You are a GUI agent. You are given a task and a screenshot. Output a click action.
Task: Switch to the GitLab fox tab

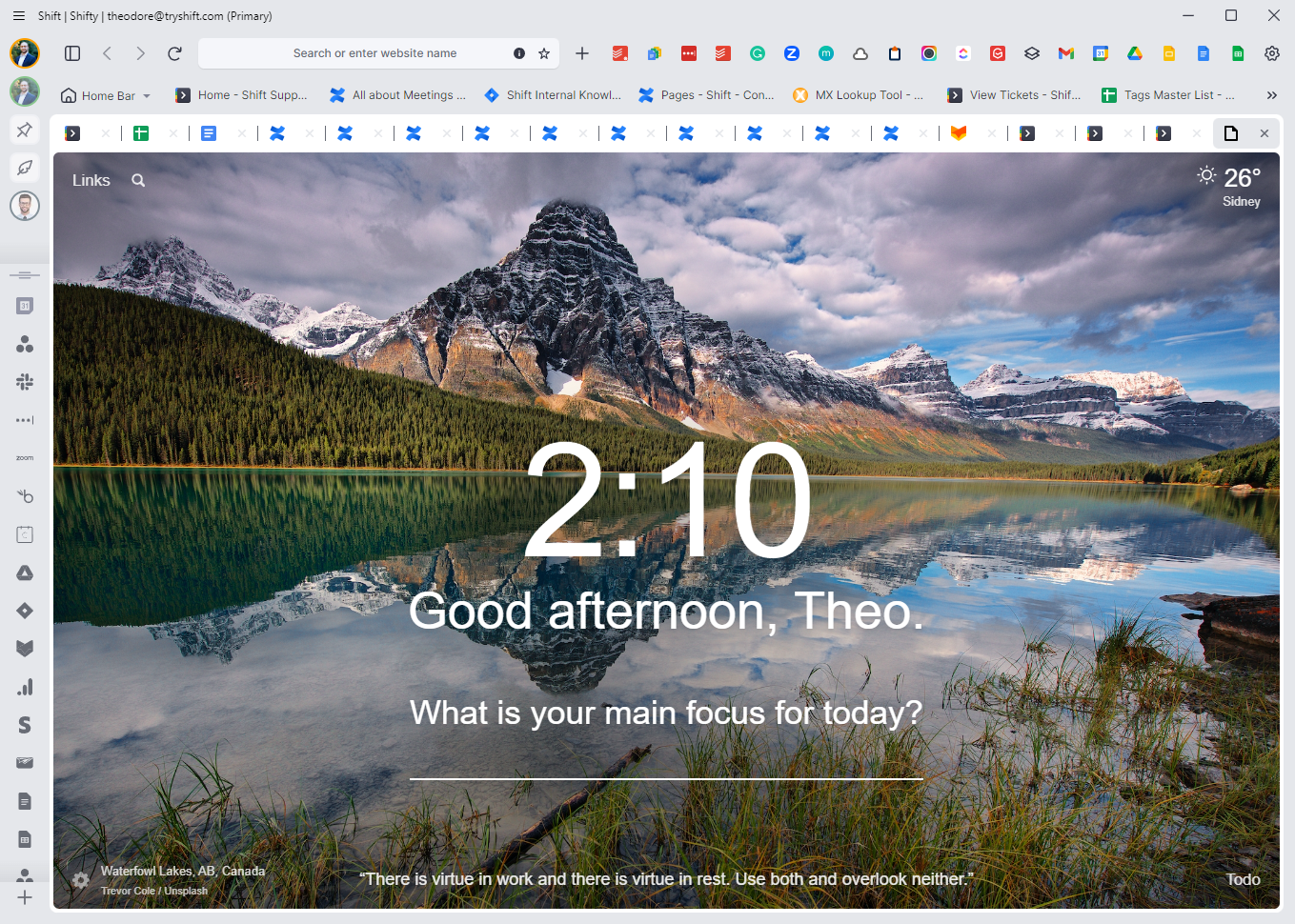coord(959,133)
